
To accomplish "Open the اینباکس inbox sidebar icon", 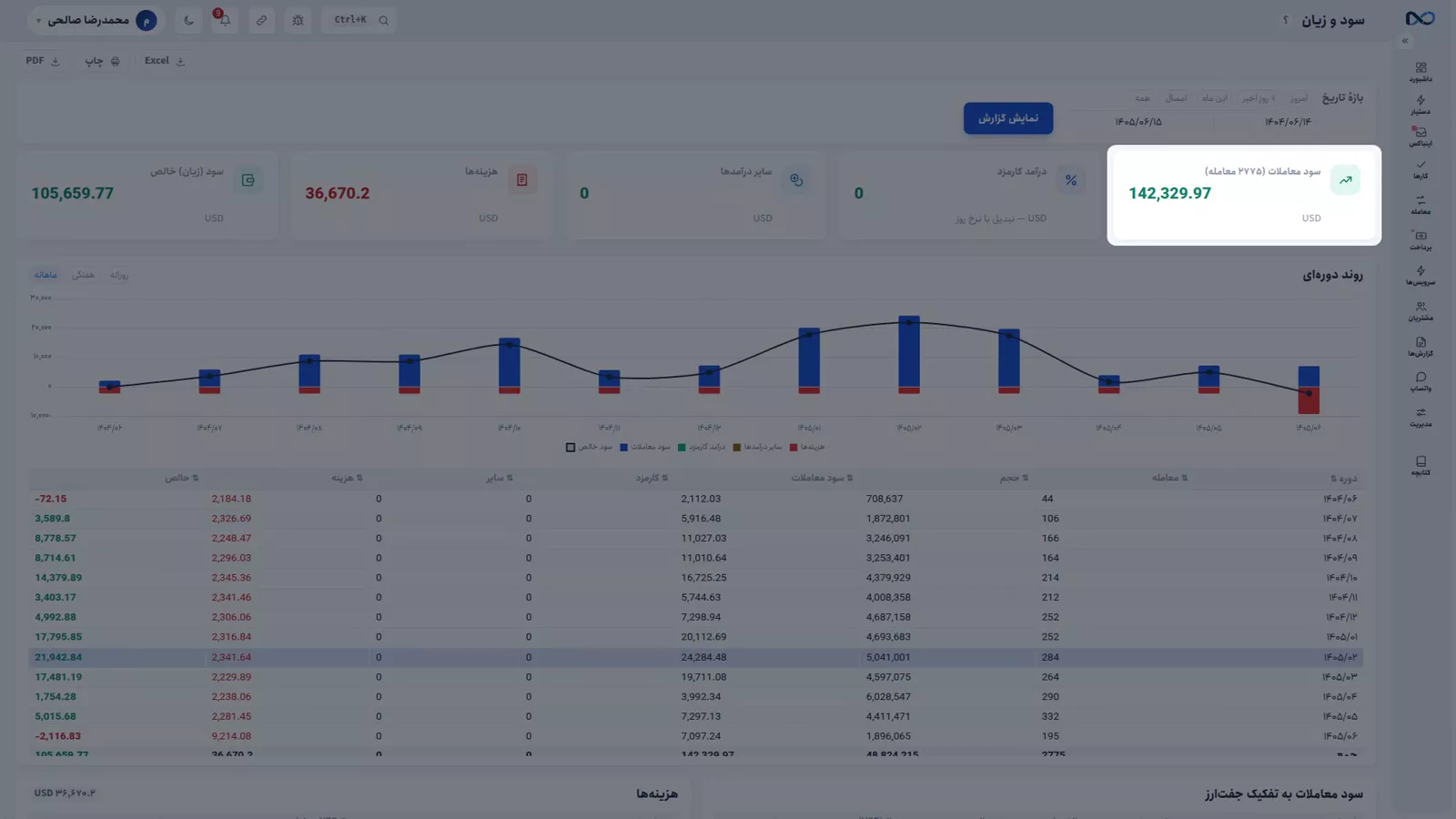I will [x=1421, y=136].
